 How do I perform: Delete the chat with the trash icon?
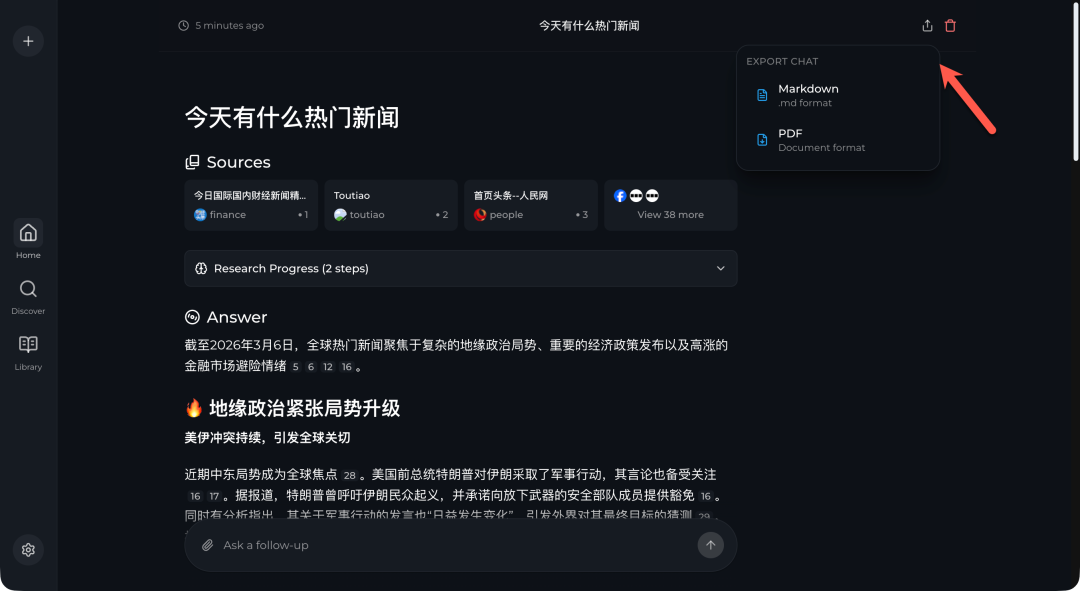[x=949, y=25]
